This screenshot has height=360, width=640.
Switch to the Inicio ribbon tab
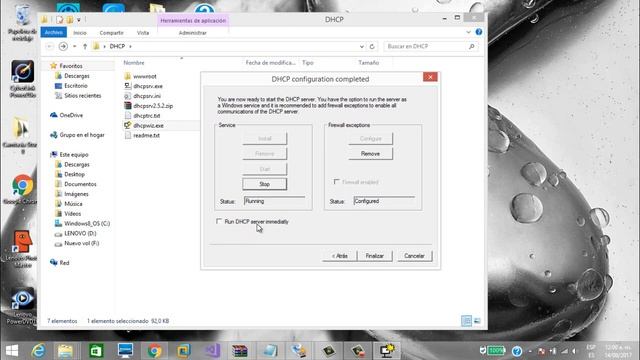80,33
